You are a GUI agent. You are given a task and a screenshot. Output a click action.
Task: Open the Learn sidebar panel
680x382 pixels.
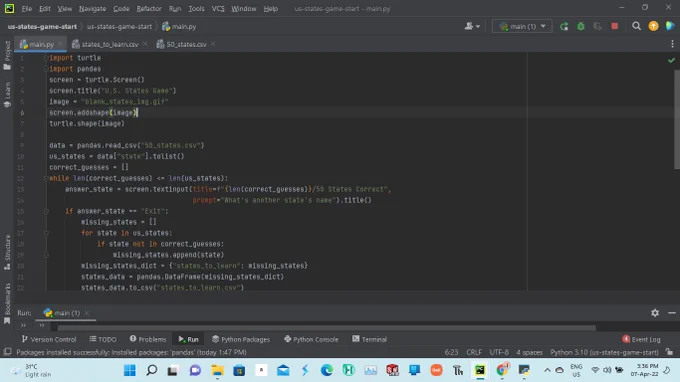tap(7, 95)
